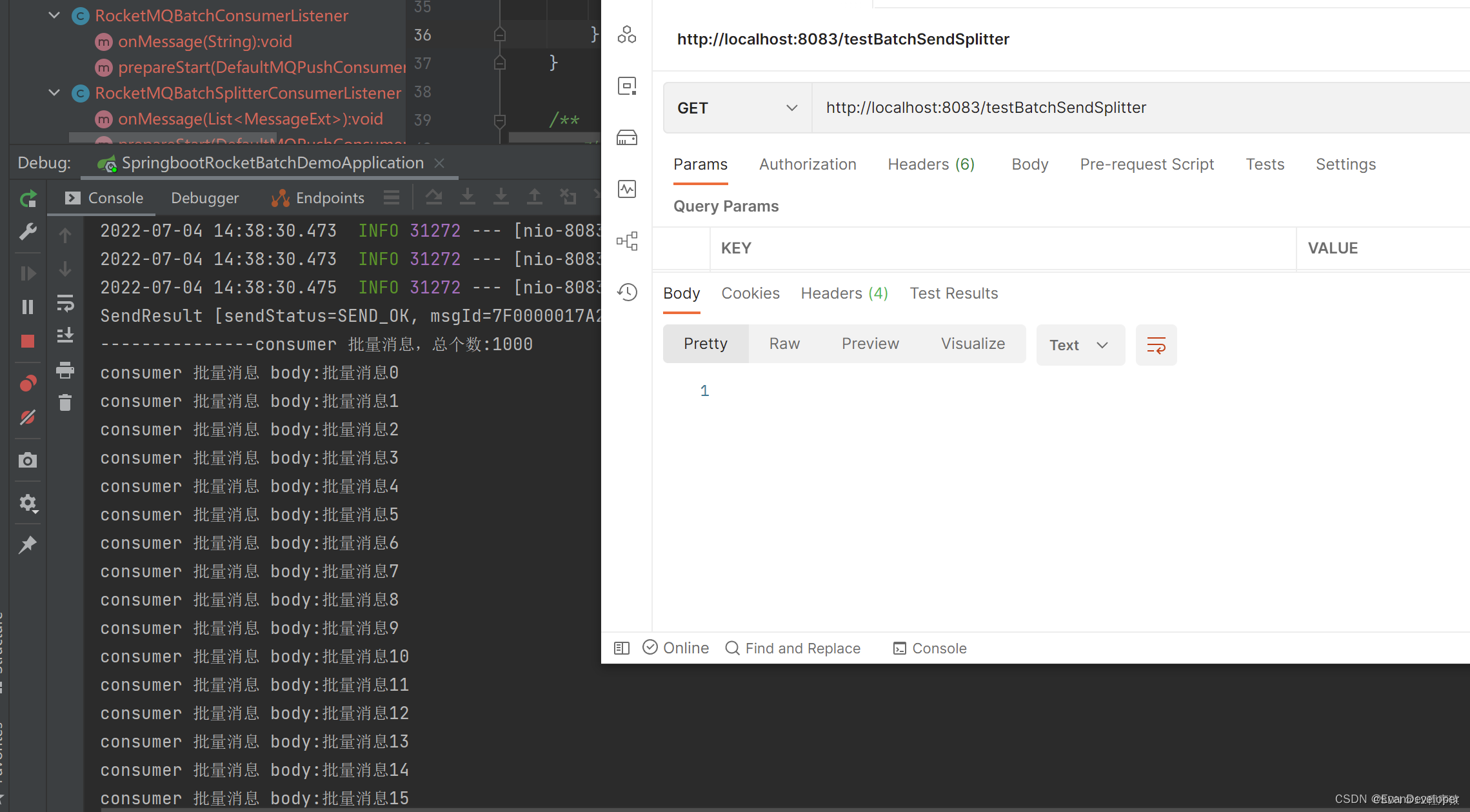Rerun the SpringbootRocketBatchDemoApplication debug session
The image size is (1470, 812).
point(28,198)
